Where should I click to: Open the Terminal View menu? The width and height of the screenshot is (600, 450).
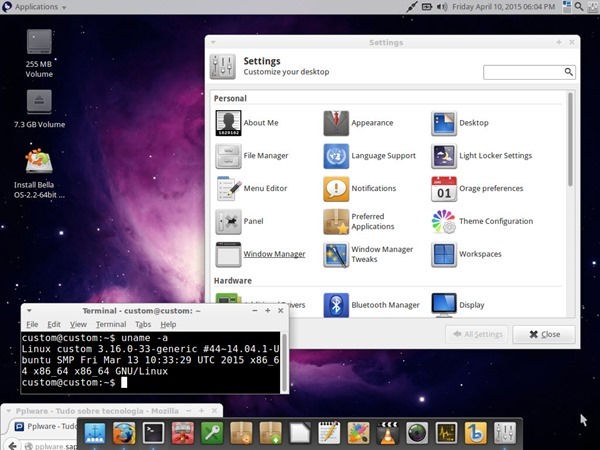(78, 324)
